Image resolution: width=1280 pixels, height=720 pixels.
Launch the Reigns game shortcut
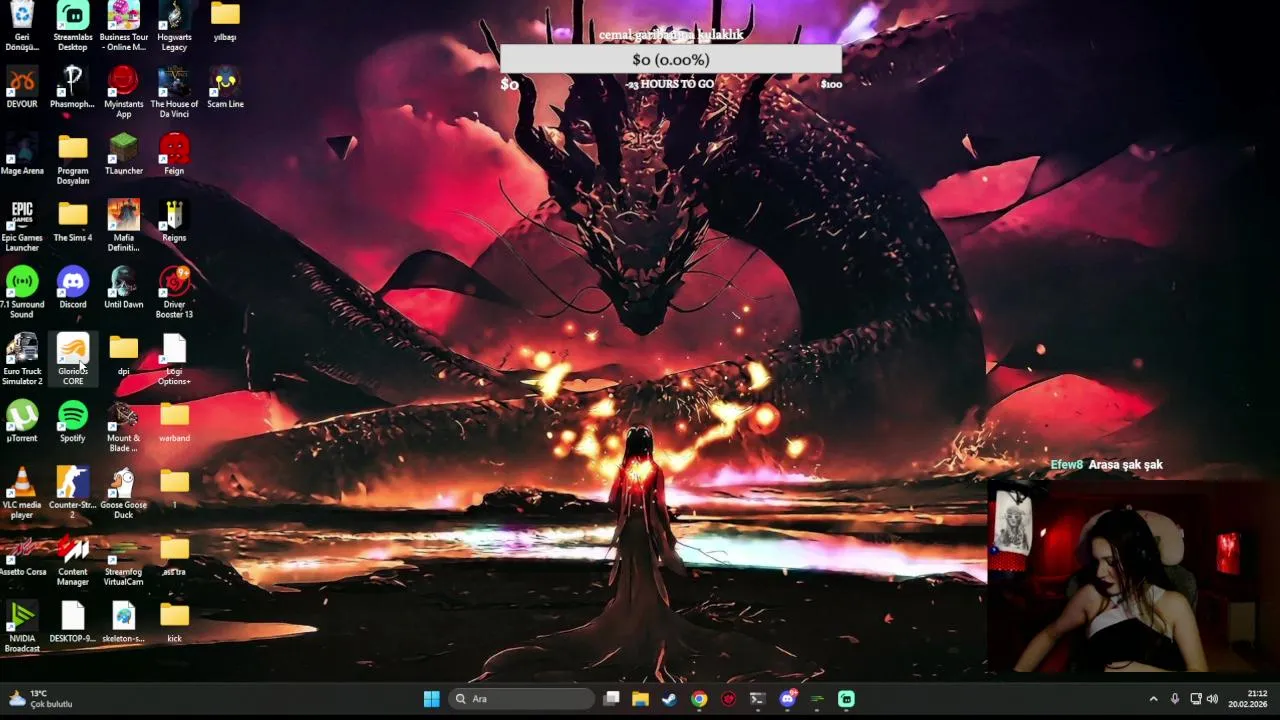pyautogui.click(x=174, y=221)
